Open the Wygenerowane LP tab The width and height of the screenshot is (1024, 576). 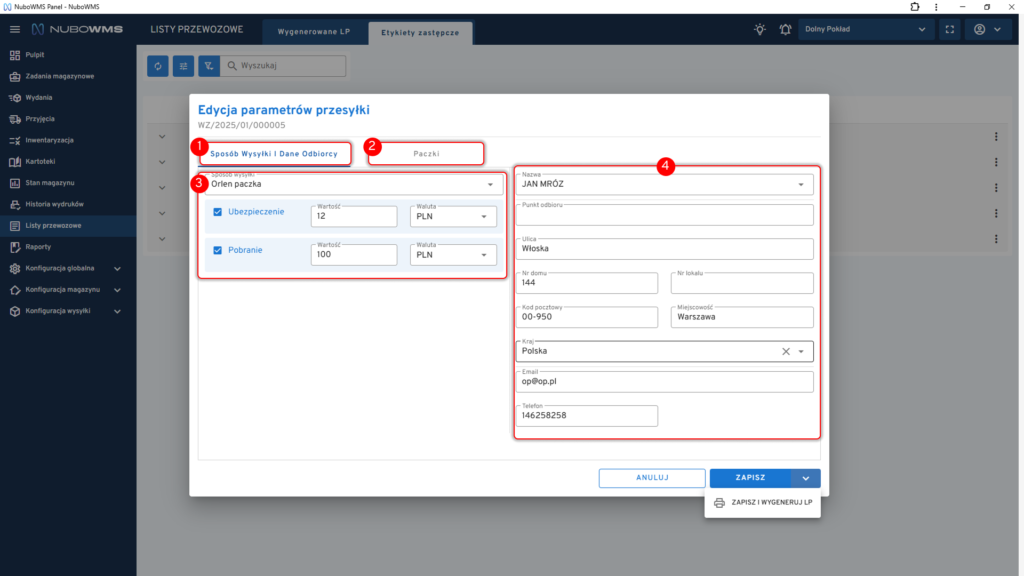(315, 33)
